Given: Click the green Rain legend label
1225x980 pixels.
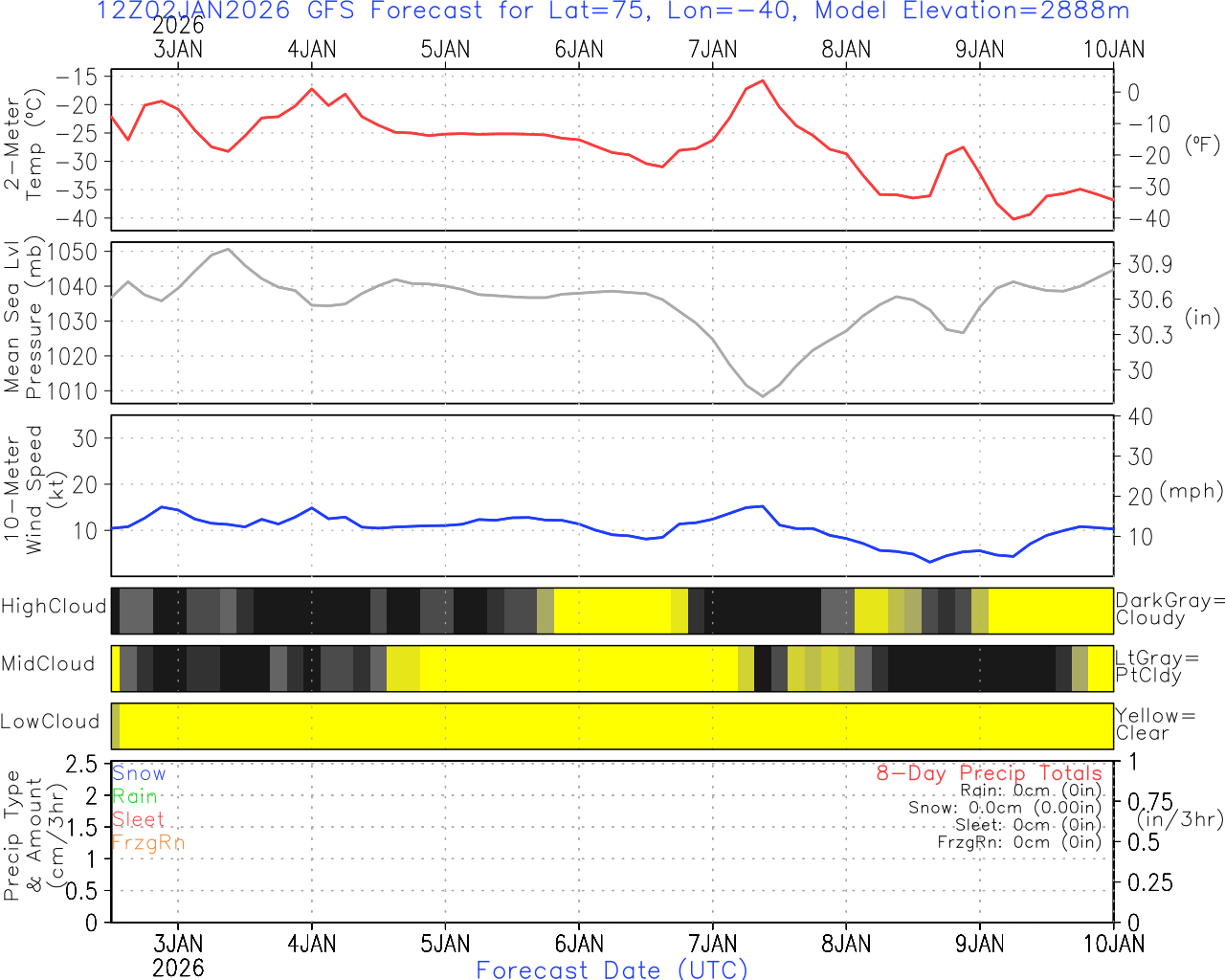Looking at the screenshot, I should tap(135, 796).
